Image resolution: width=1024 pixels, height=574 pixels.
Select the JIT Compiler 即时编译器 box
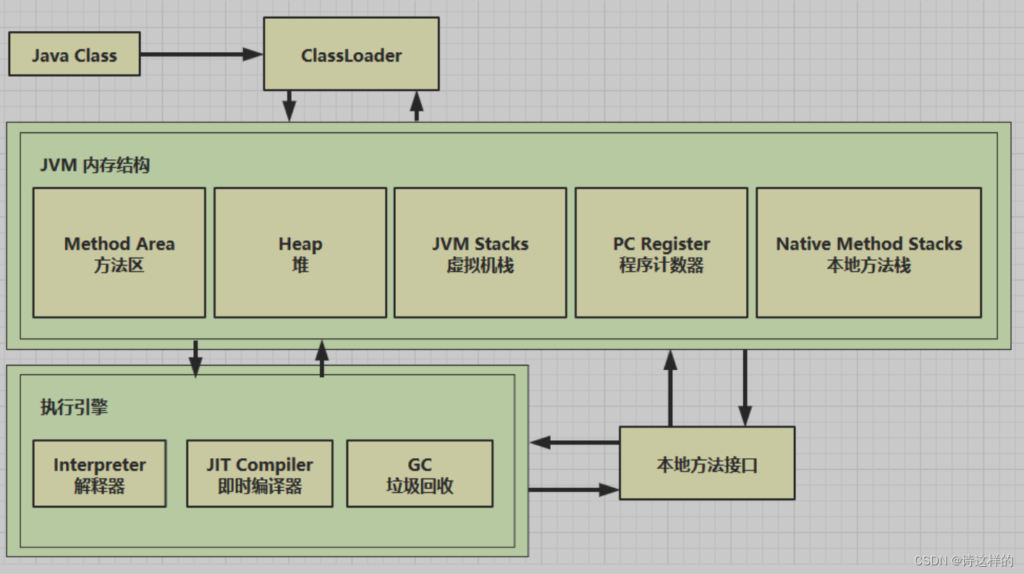pyautogui.click(x=260, y=473)
